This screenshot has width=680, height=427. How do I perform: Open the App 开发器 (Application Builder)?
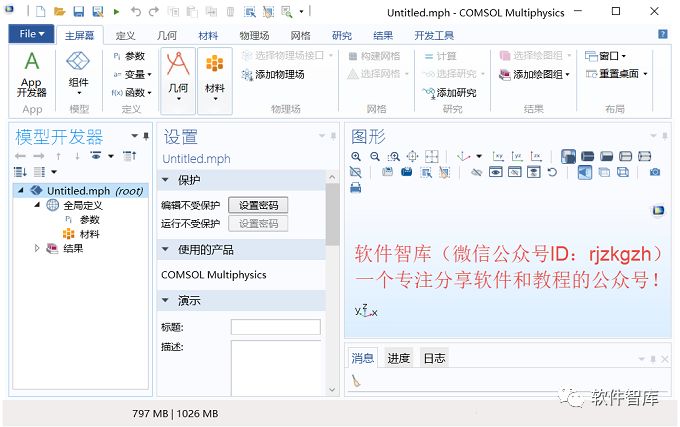click(x=32, y=74)
